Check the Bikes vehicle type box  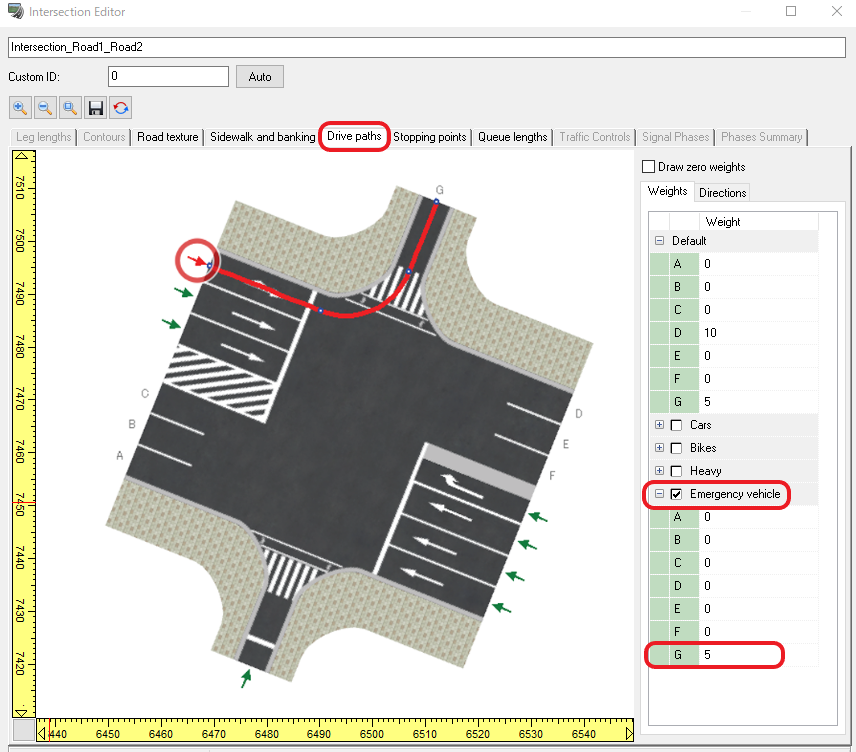click(676, 448)
